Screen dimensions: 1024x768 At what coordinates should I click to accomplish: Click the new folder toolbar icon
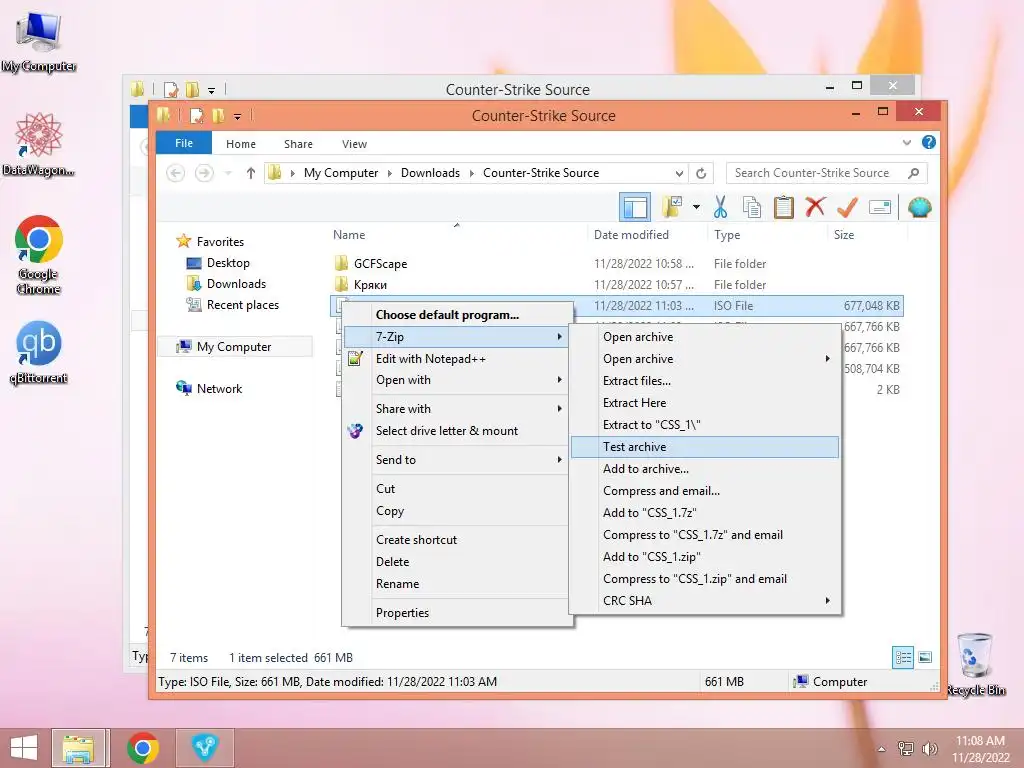[672, 207]
